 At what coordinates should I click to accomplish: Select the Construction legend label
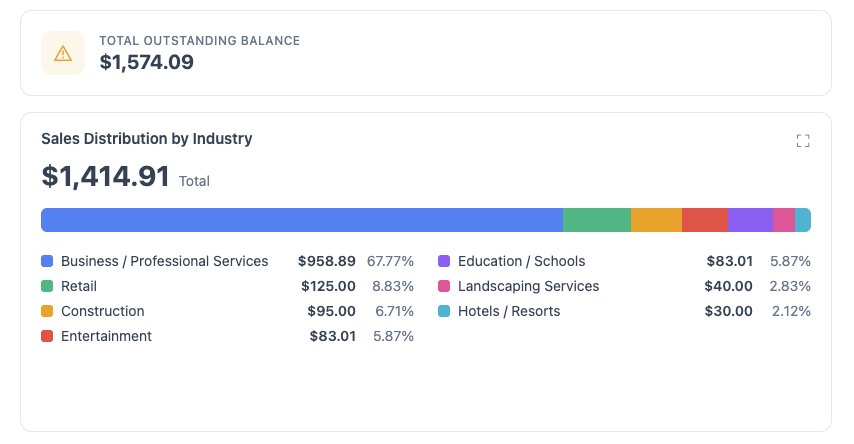(103, 311)
